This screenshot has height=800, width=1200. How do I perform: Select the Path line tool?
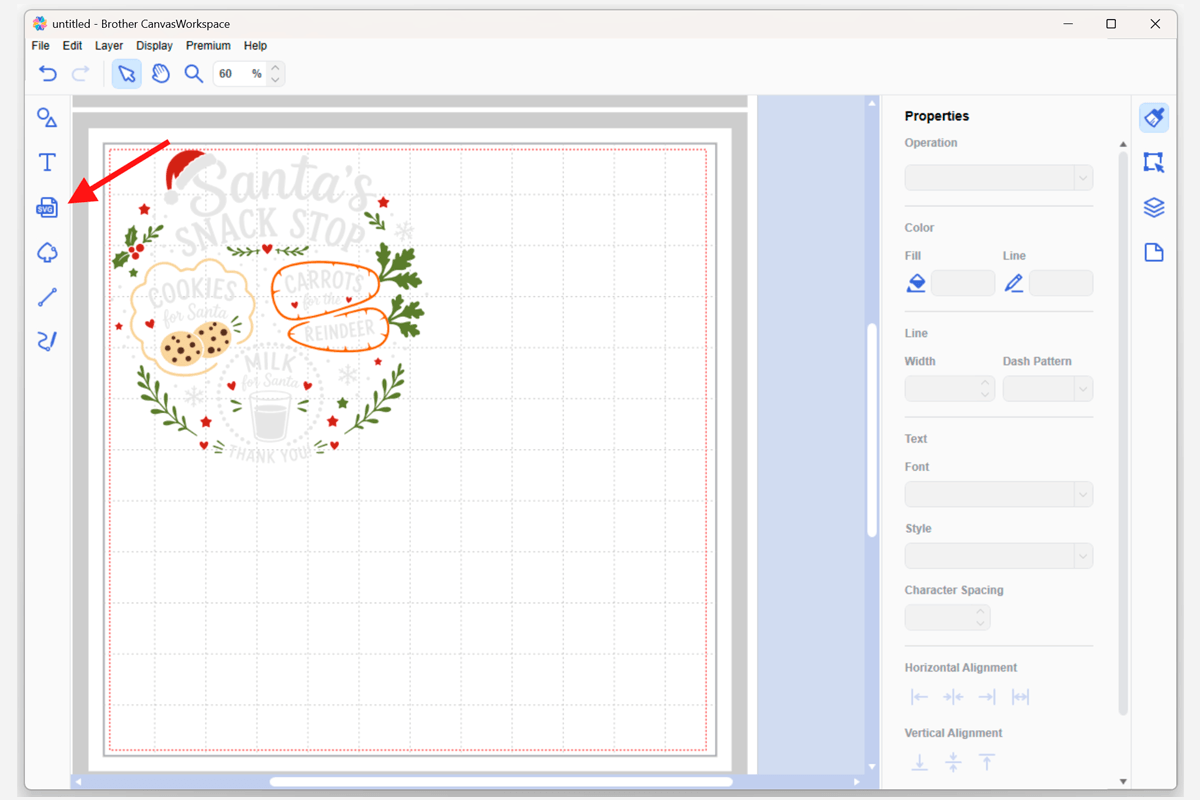click(x=47, y=297)
